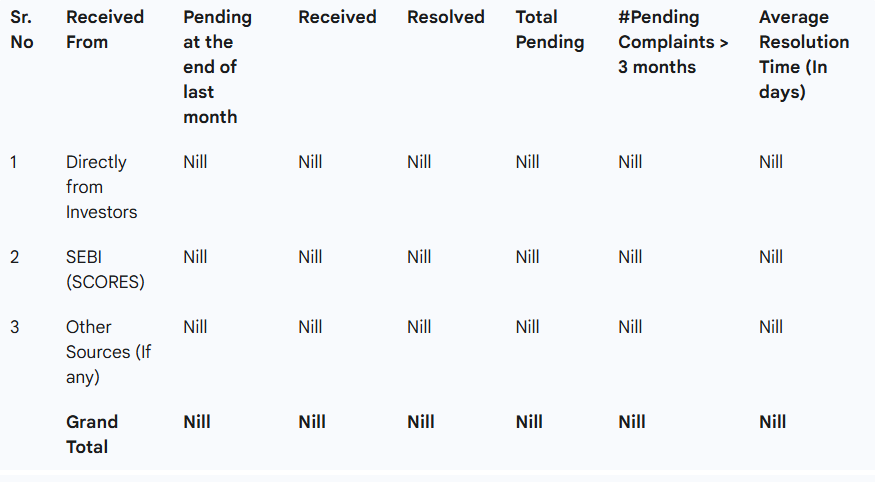This screenshot has width=875, height=482.
Task: Click Total Pending value in SEBI (SCORES) row
Action: point(528,257)
